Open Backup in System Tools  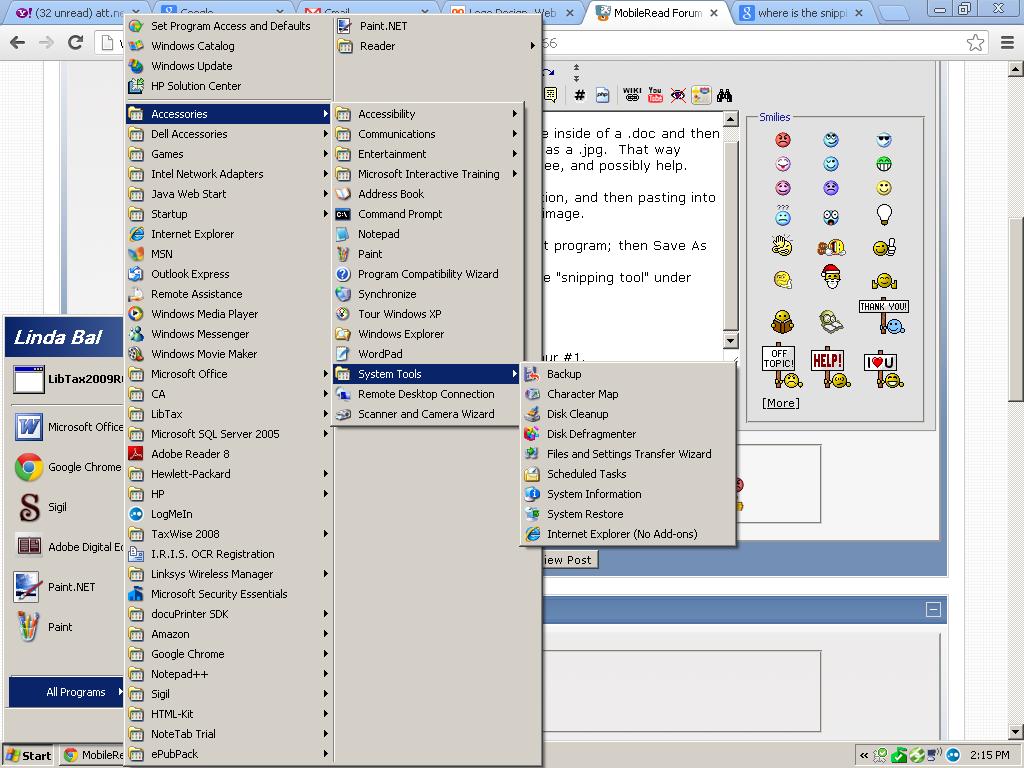628,374
